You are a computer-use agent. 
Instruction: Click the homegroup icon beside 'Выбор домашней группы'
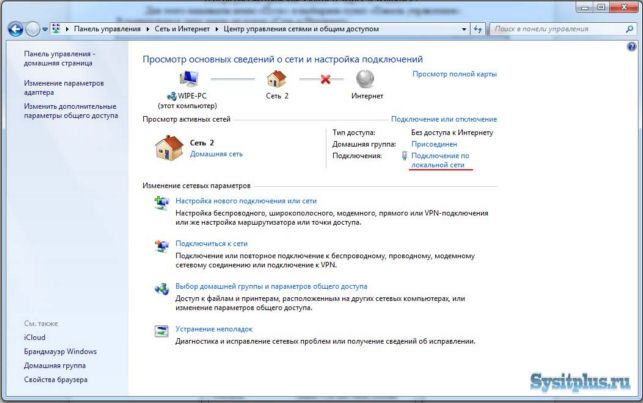tap(161, 288)
